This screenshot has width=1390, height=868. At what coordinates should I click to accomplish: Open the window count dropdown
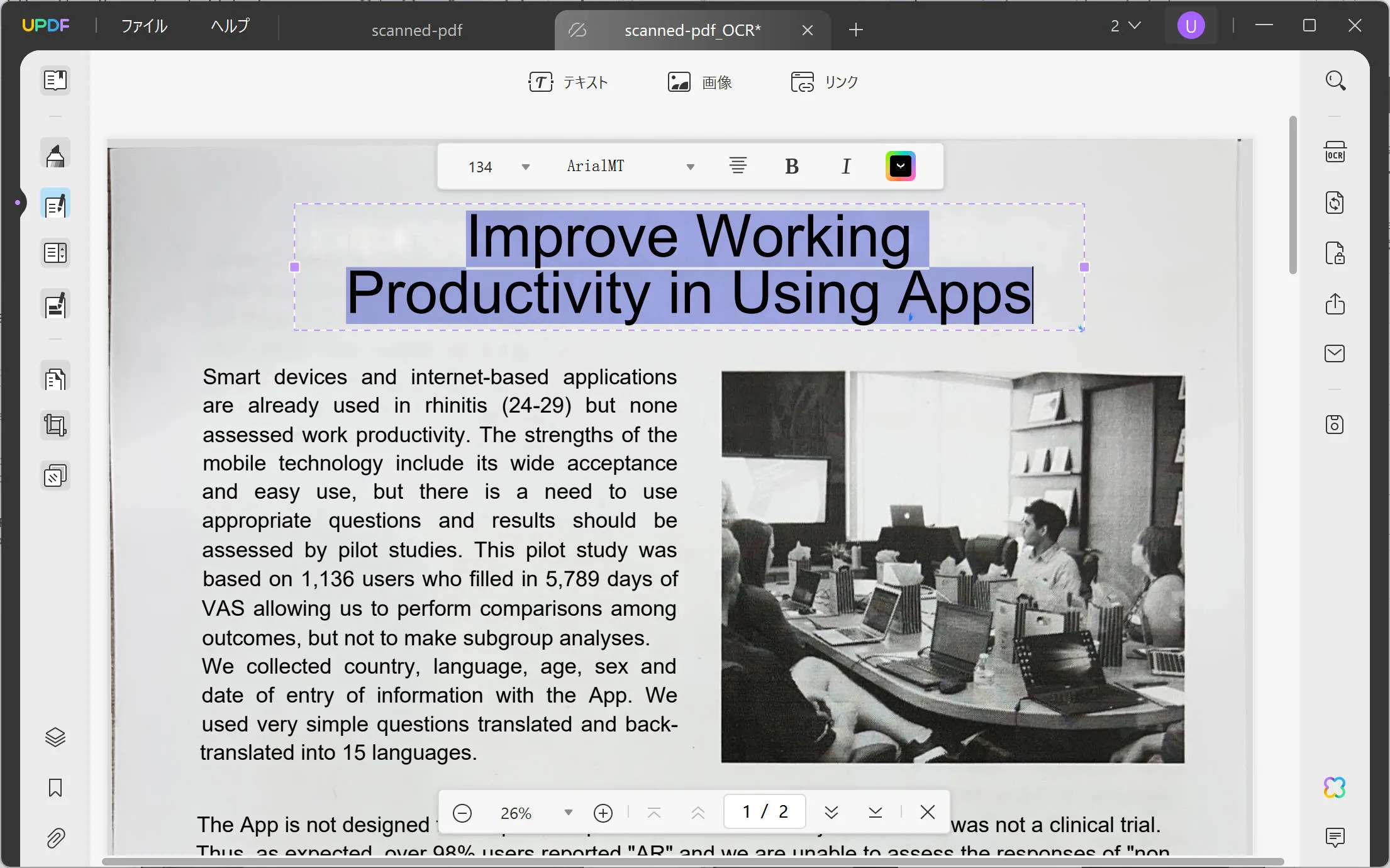tap(1126, 26)
